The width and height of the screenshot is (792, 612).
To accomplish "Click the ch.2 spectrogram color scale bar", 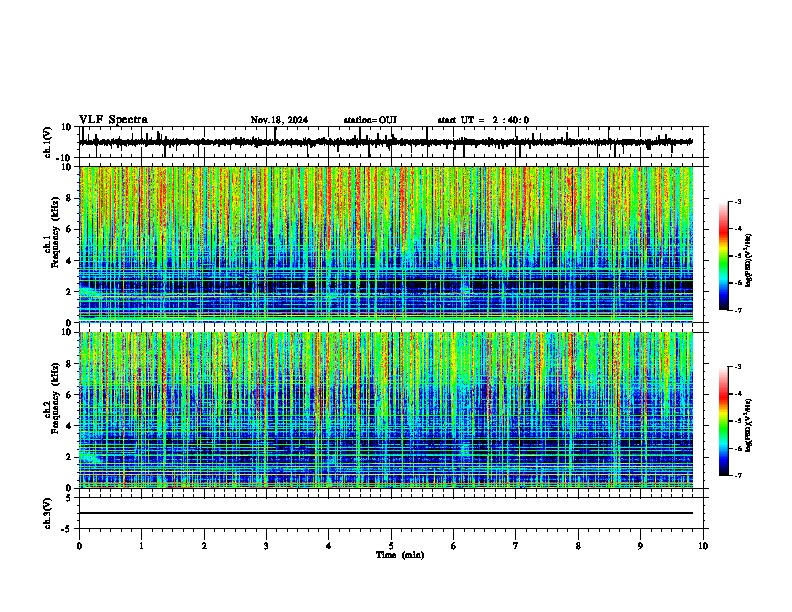I will [x=724, y=421].
